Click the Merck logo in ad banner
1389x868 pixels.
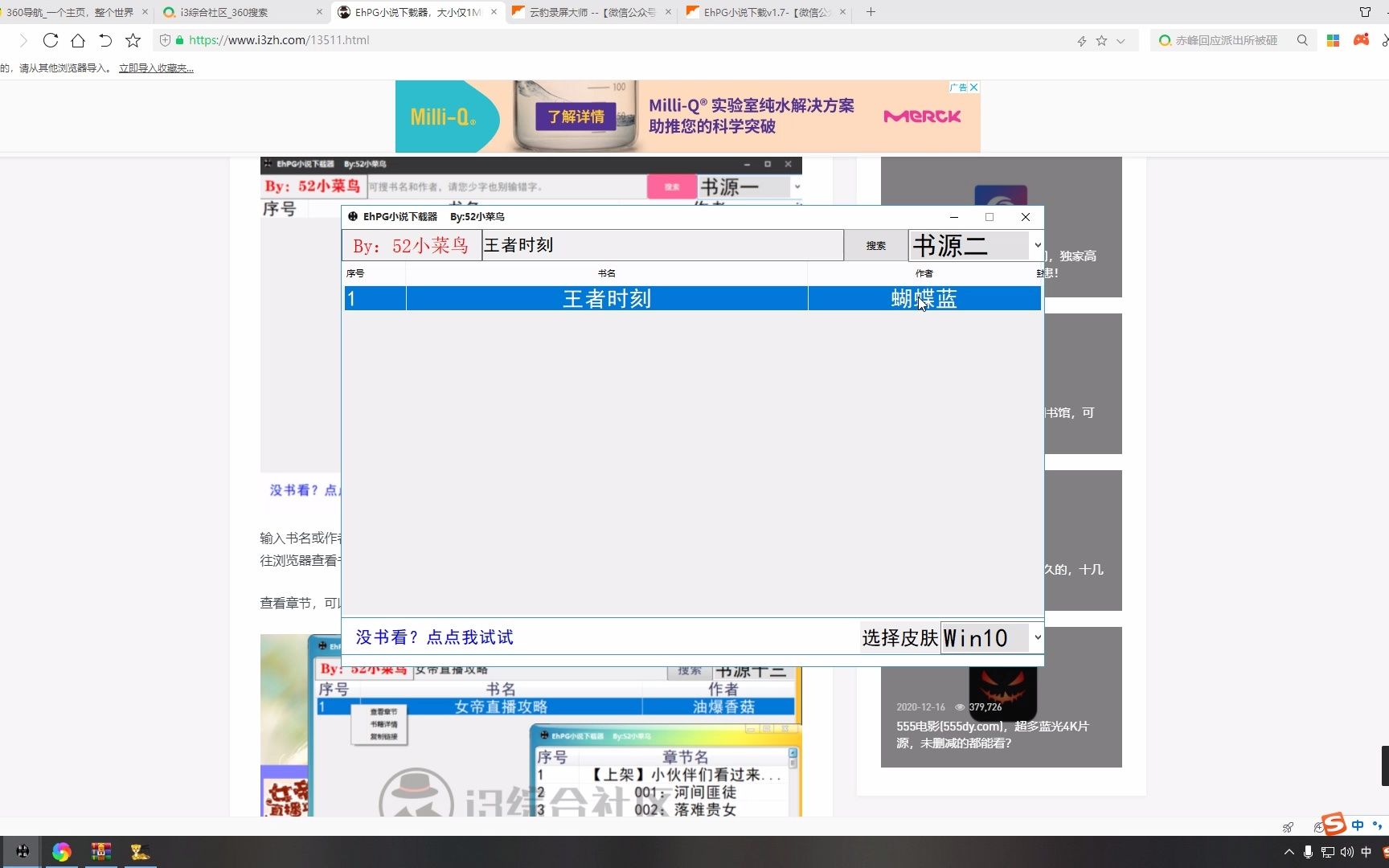(x=922, y=117)
